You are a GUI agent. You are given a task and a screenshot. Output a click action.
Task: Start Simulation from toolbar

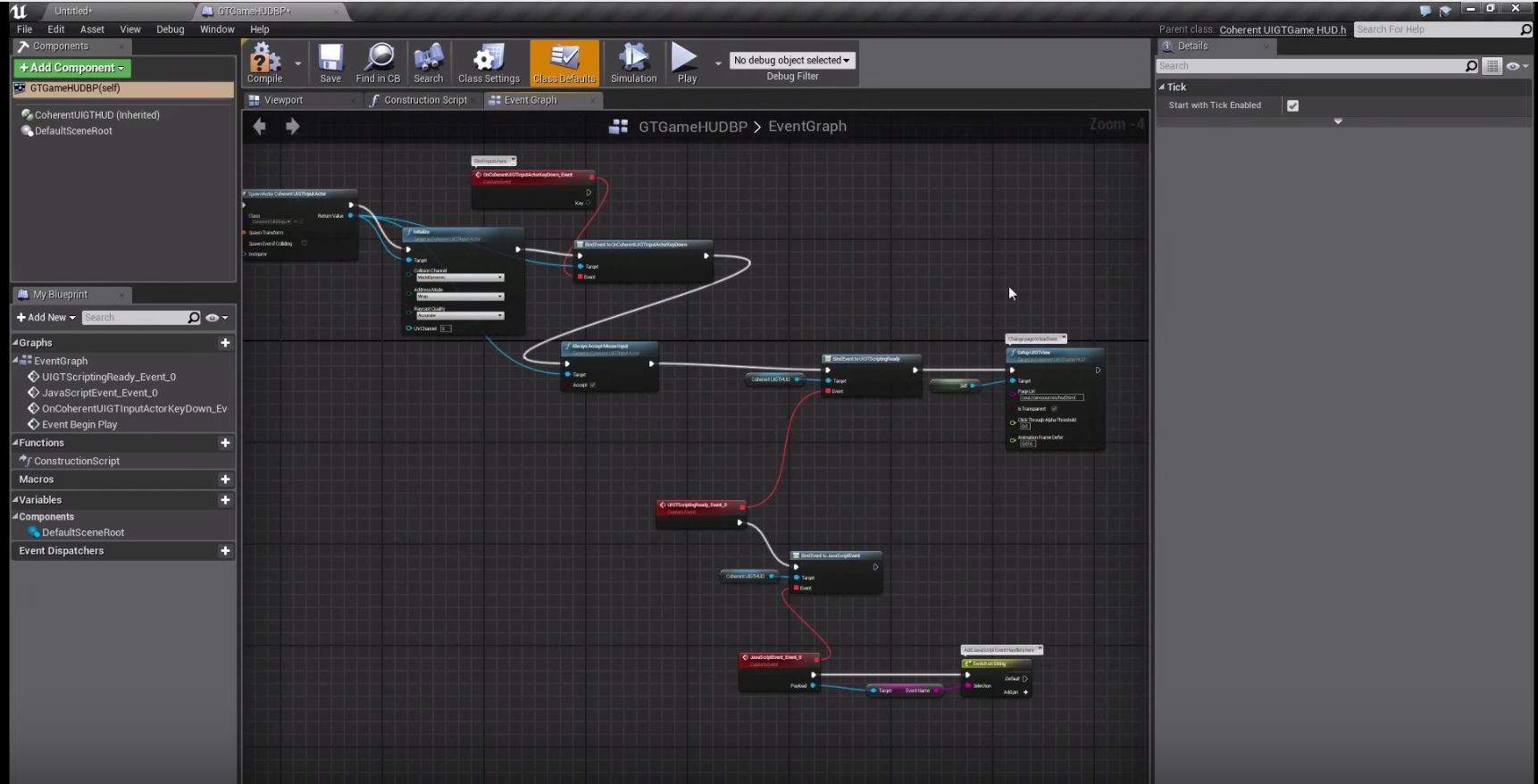(633, 63)
